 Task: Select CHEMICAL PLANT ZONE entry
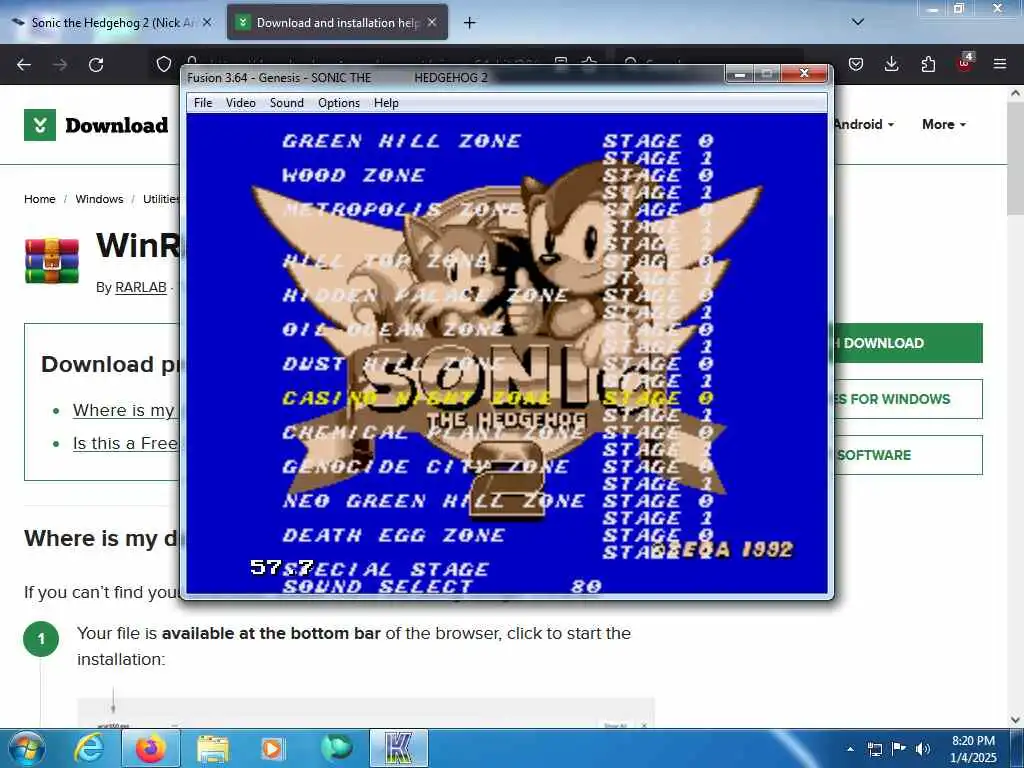[x=433, y=432]
